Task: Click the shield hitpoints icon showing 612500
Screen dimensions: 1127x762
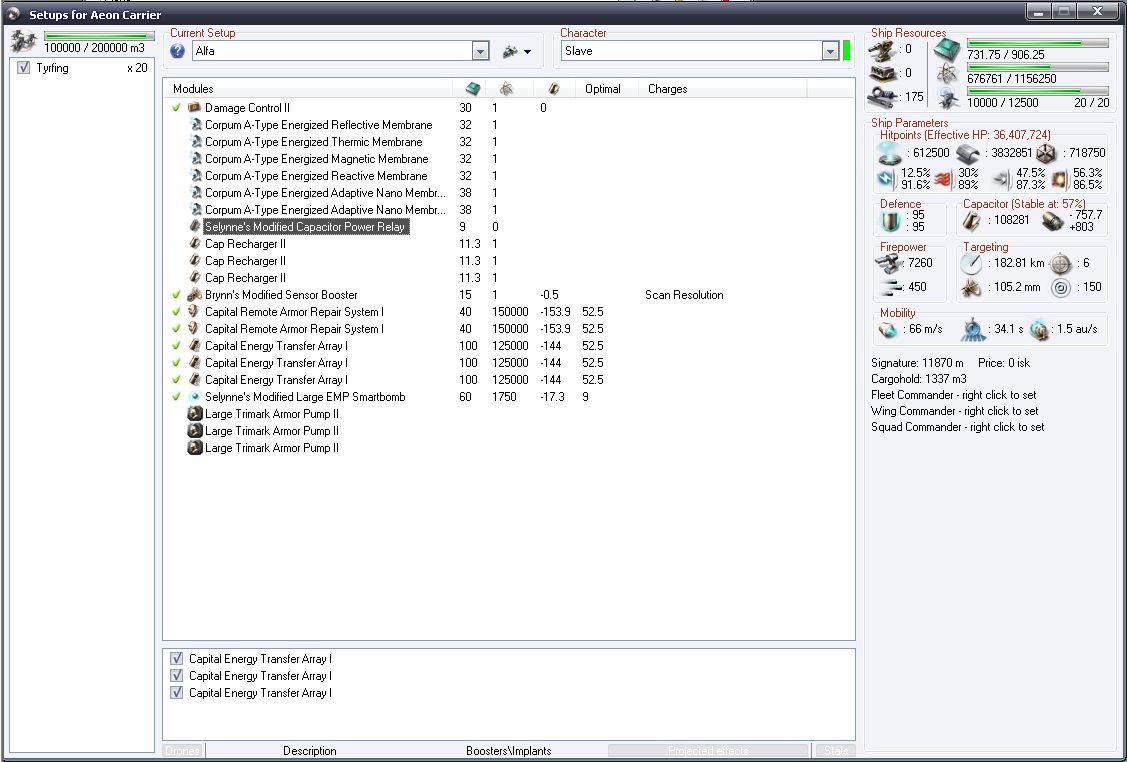Action: click(x=891, y=152)
